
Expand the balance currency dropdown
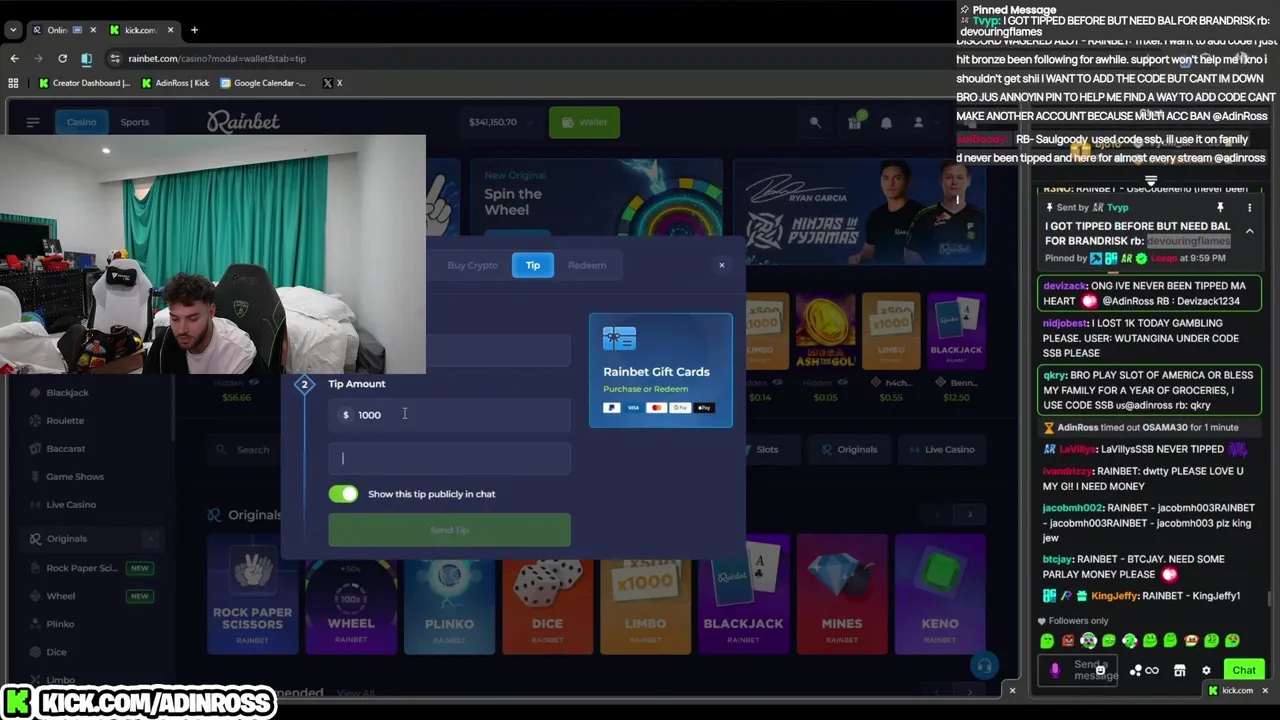[530, 122]
